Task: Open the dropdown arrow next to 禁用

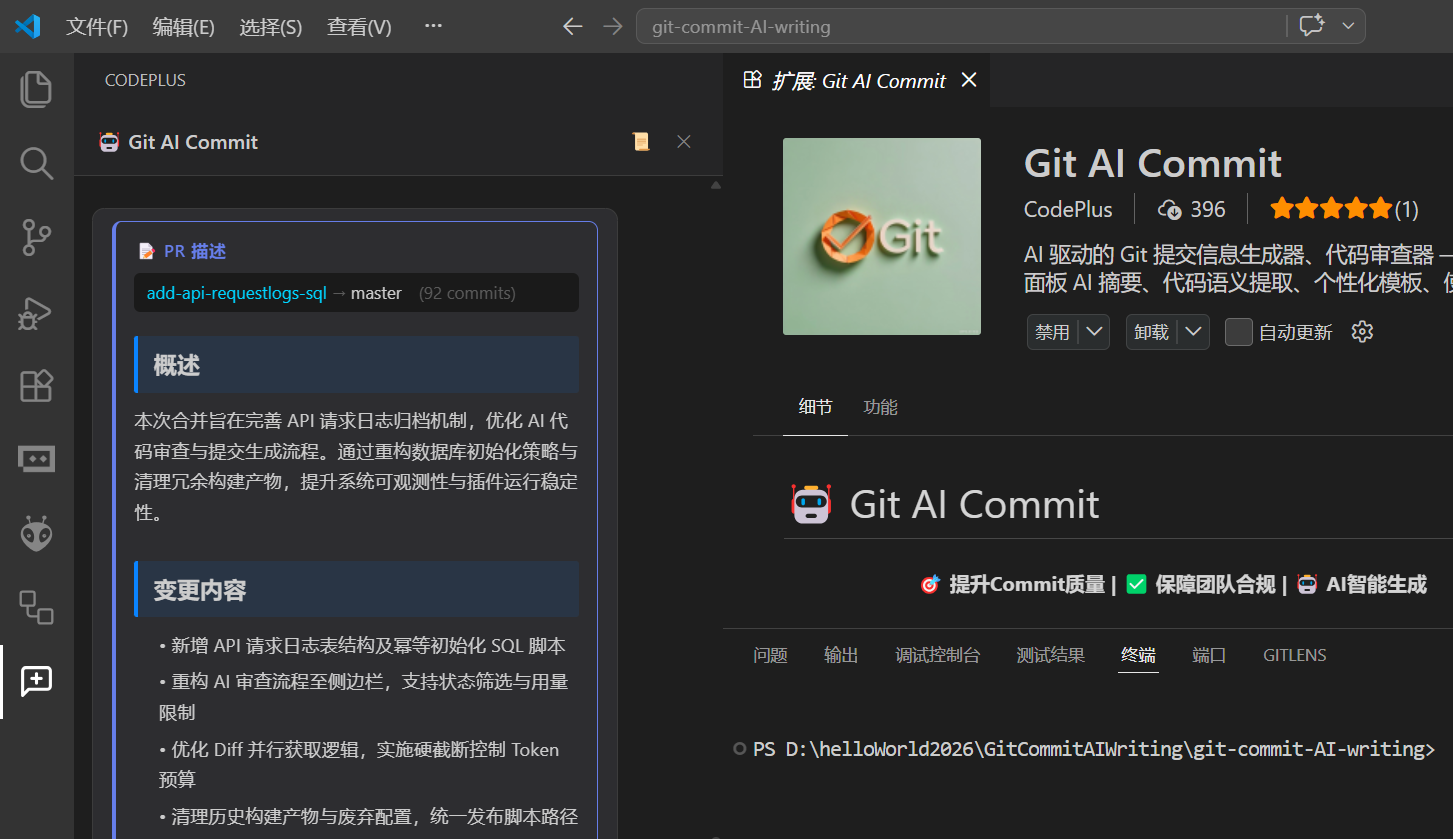Action: pos(1095,332)
